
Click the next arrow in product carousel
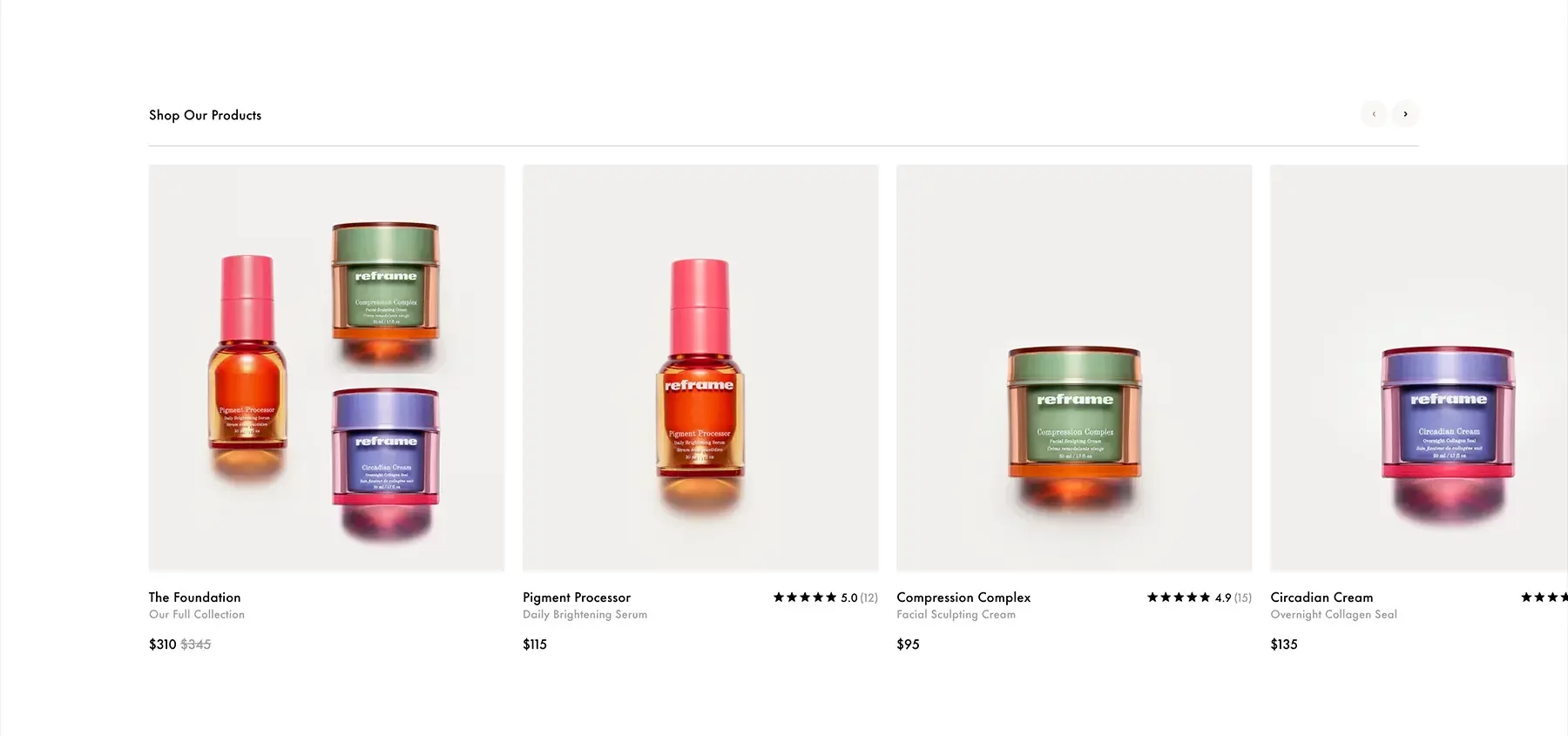tap(1405, 114)
